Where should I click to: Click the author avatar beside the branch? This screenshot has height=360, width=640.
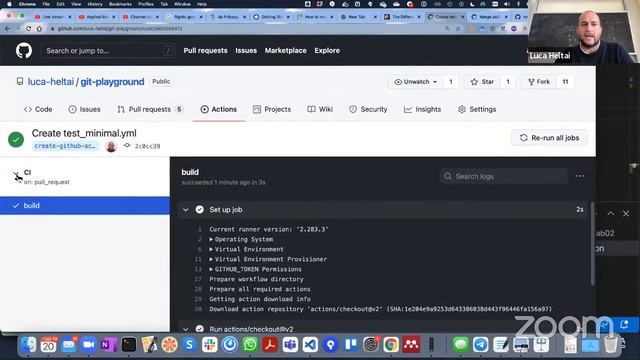[x=111, y=146]
